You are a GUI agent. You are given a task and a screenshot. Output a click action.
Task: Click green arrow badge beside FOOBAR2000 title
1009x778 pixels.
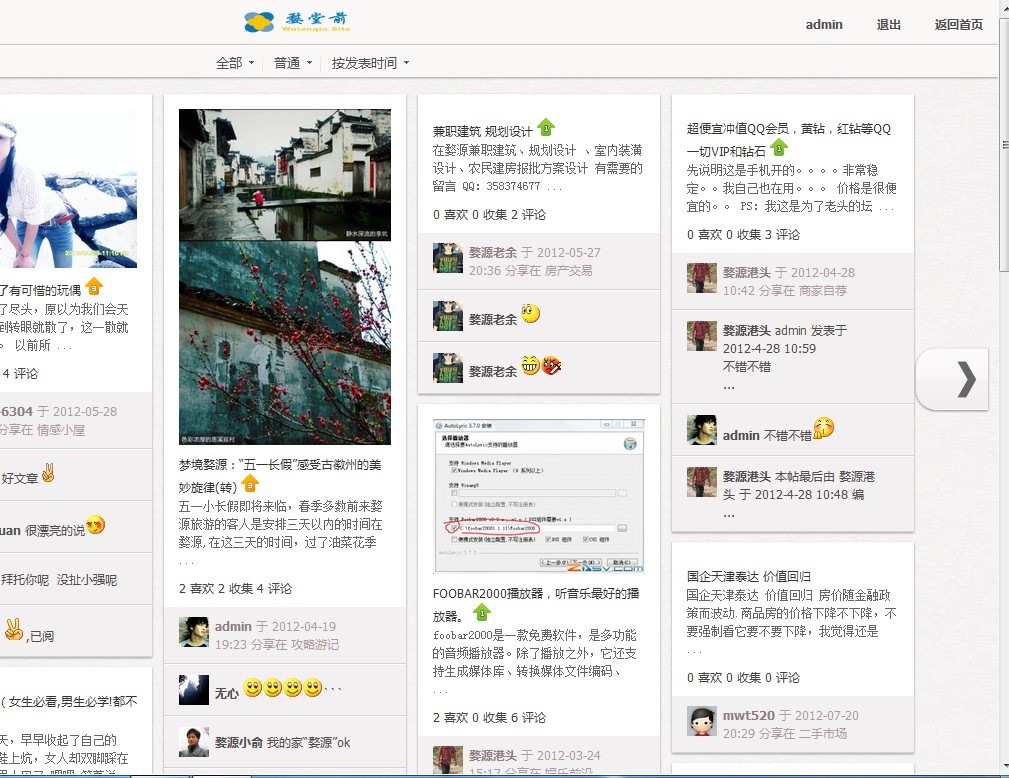click(x=482, y=612)
